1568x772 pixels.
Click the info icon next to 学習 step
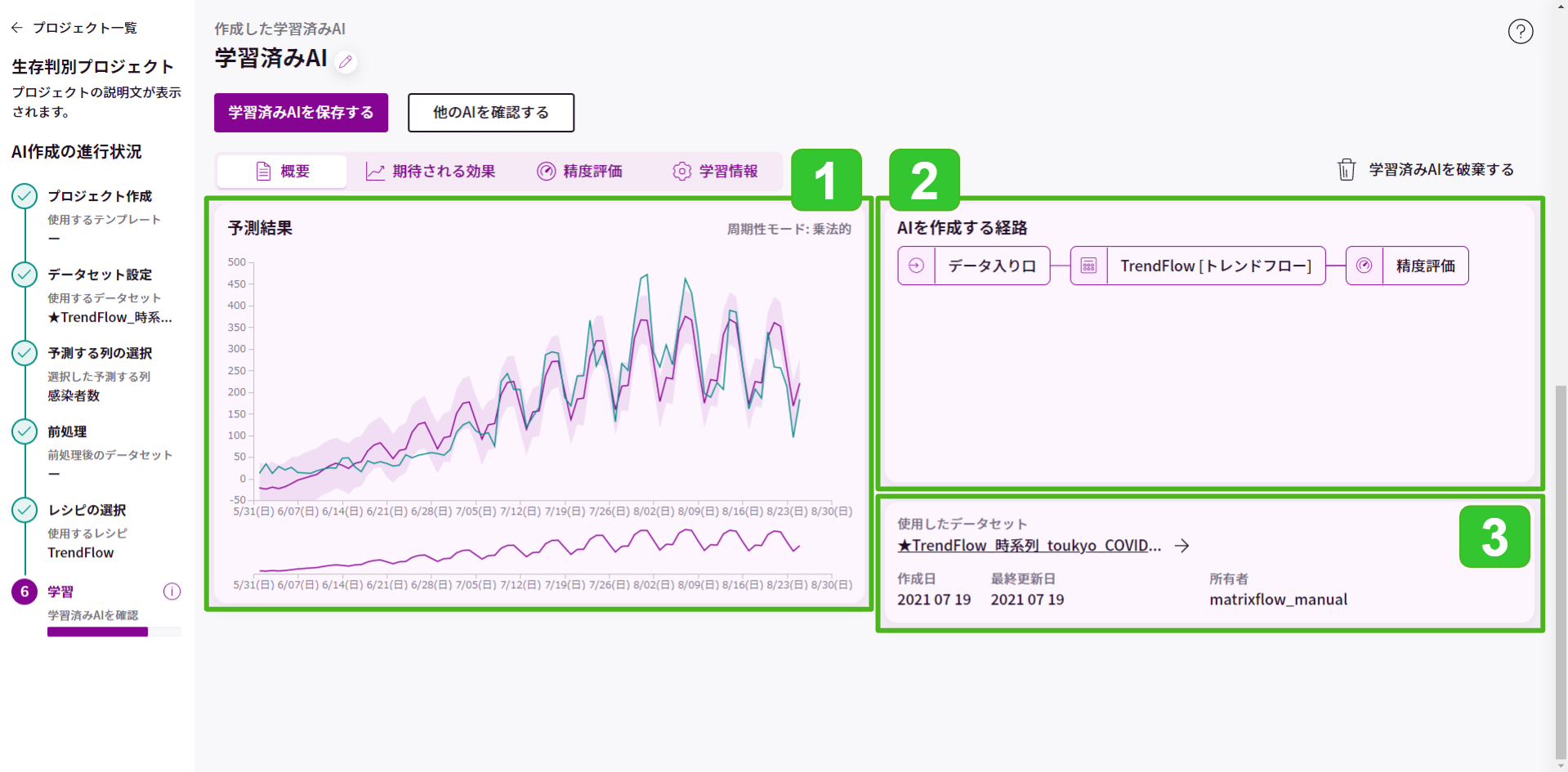click(172, 591)
